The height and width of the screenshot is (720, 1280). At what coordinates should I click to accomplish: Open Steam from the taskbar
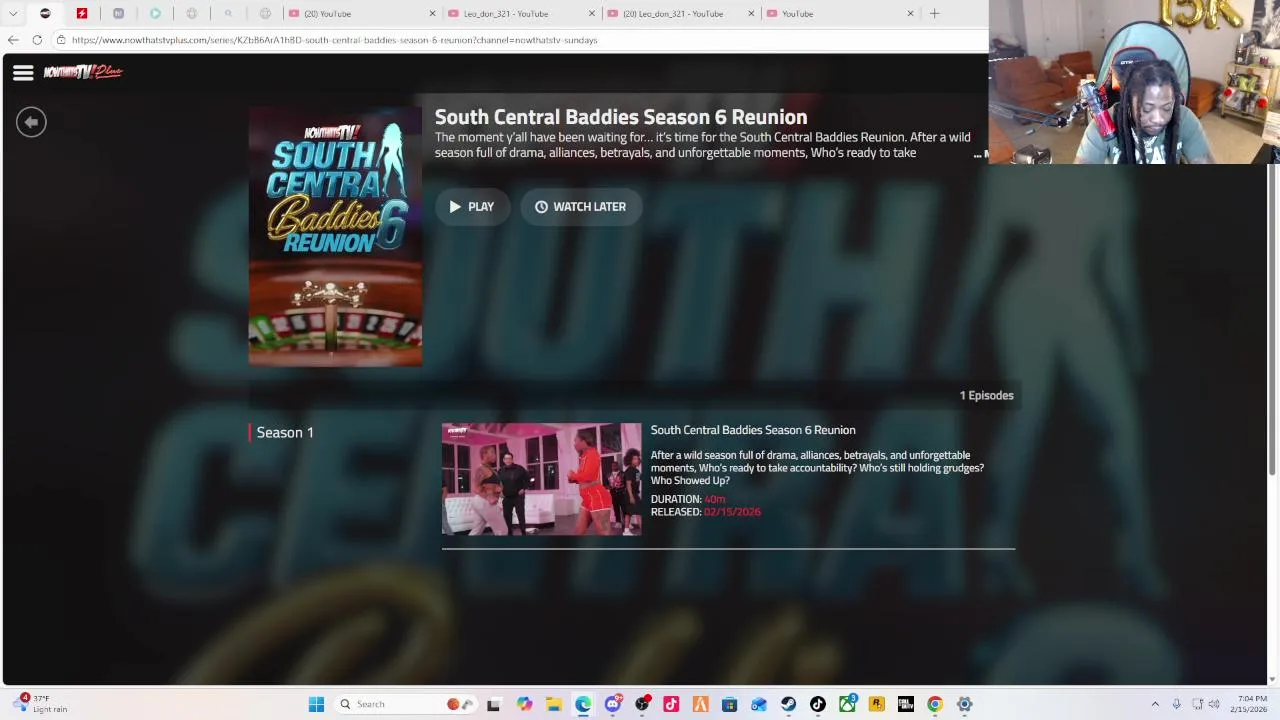(x=788, y=704)
